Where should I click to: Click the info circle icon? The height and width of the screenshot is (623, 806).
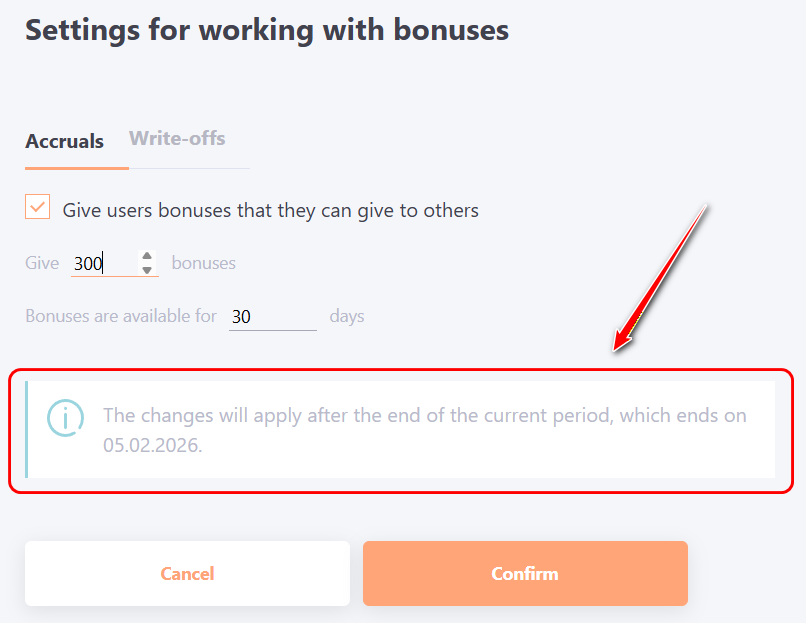pyautogui.click(x=65, y=417)
